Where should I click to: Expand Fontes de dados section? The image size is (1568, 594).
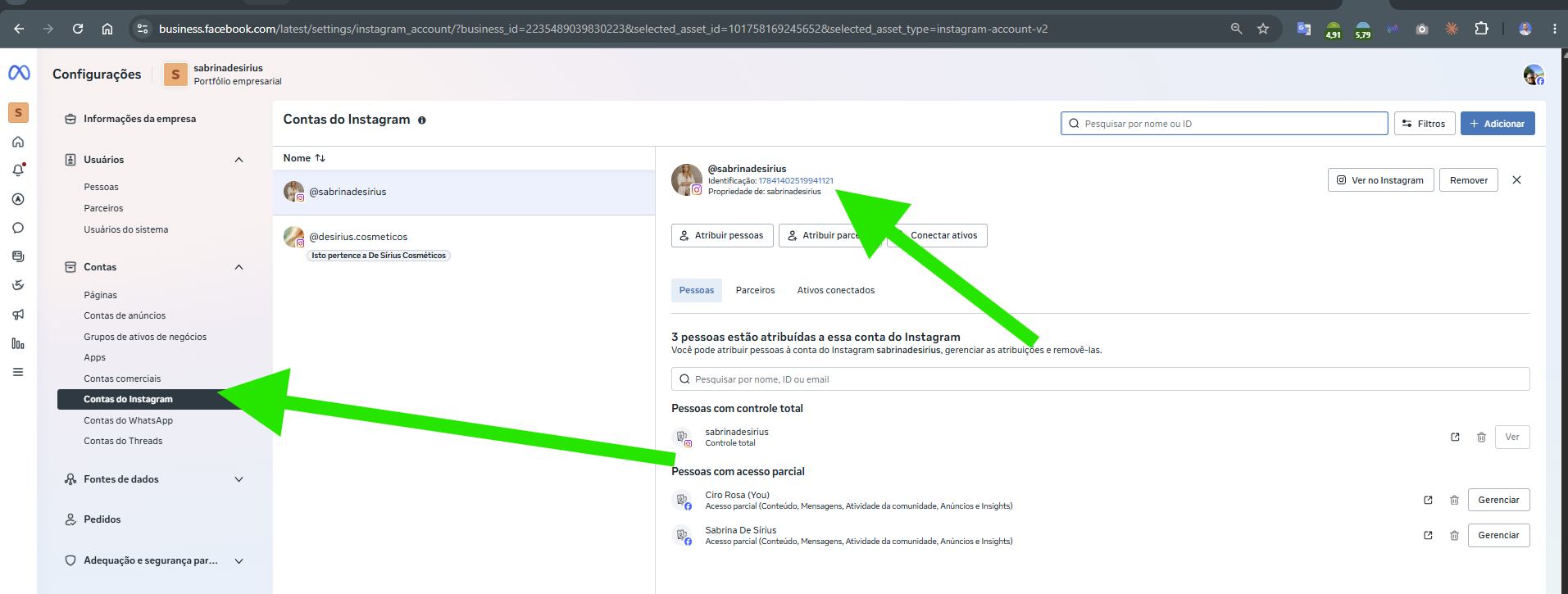click(x=239, y=479)
